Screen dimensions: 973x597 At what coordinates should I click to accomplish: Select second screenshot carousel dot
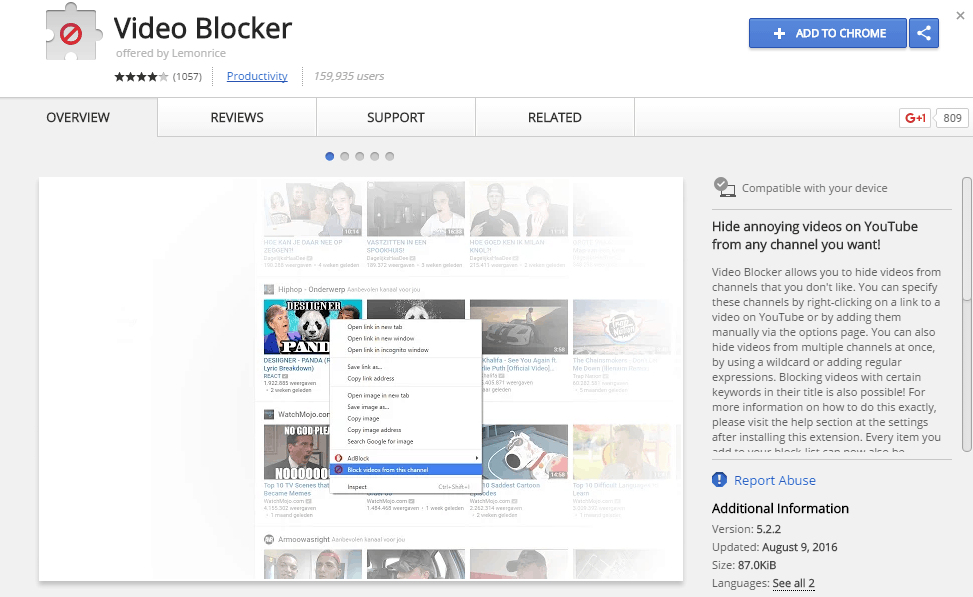[x=344, y=156]
